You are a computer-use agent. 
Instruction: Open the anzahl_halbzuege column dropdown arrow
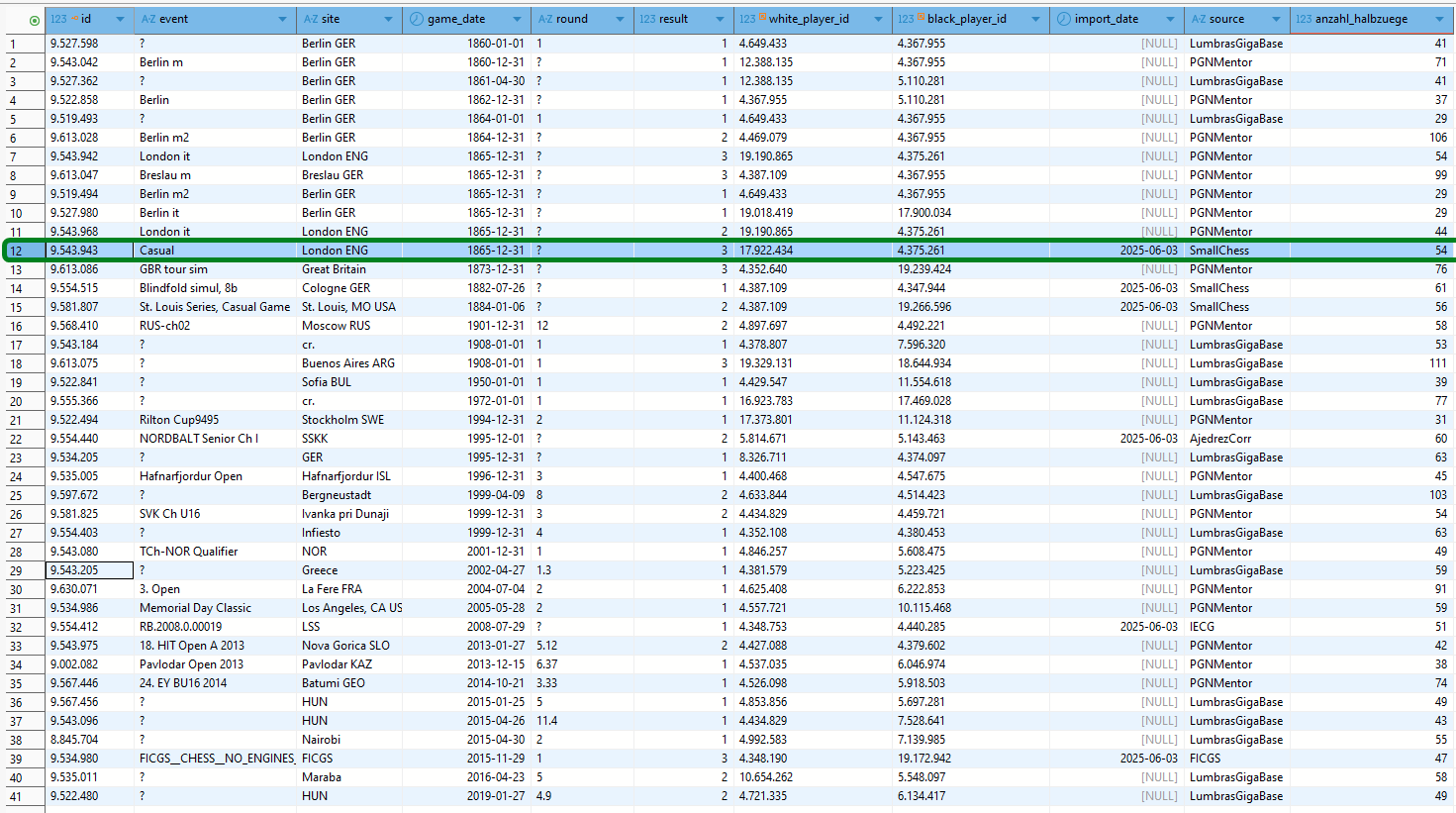1439,20
